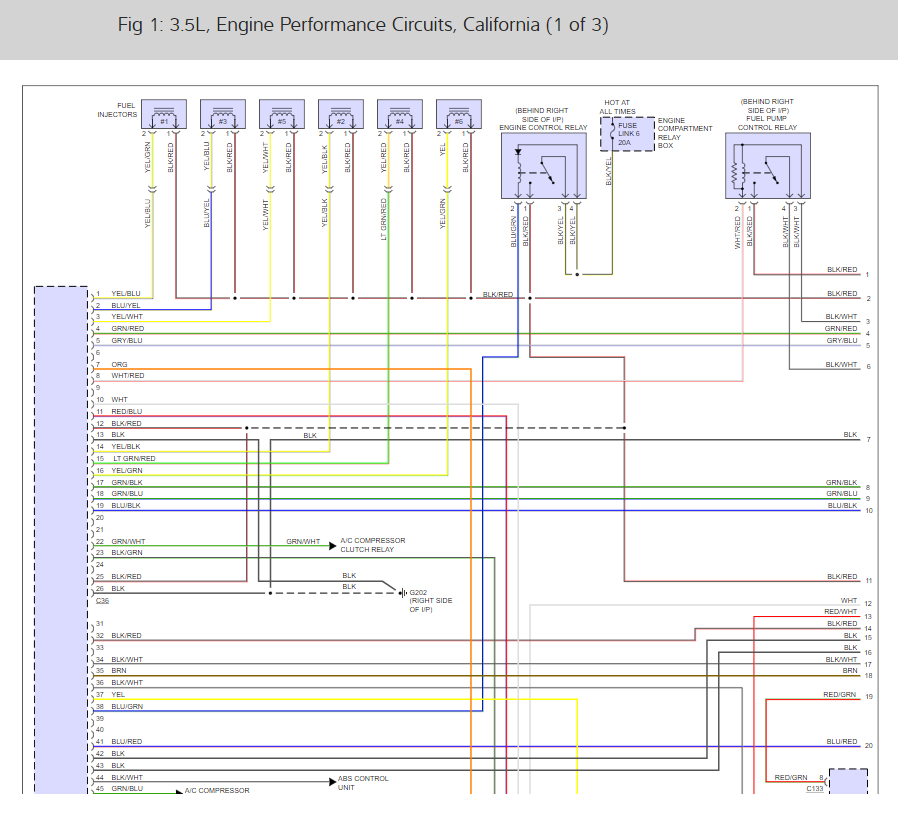This screenshot has width=898, height=813.
Task: Click the G202 ground symbol
Action: coord(403,593)
